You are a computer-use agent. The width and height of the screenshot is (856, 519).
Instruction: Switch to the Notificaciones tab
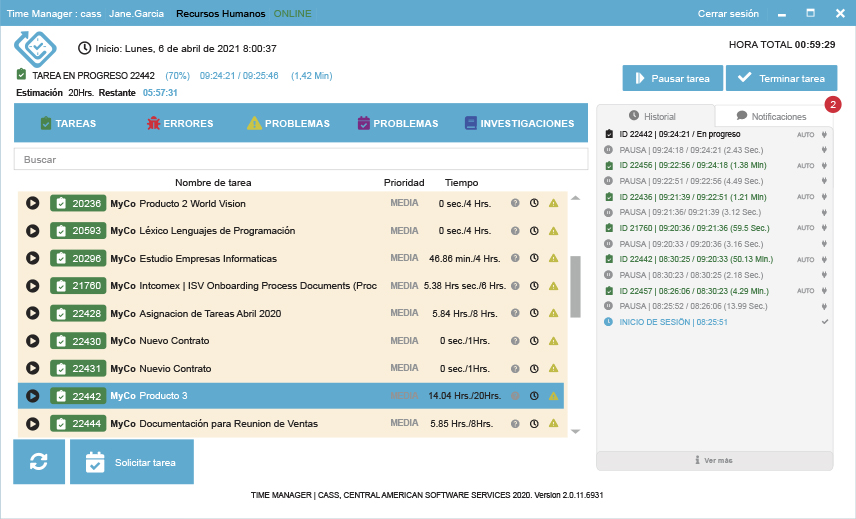coord(772,116)
